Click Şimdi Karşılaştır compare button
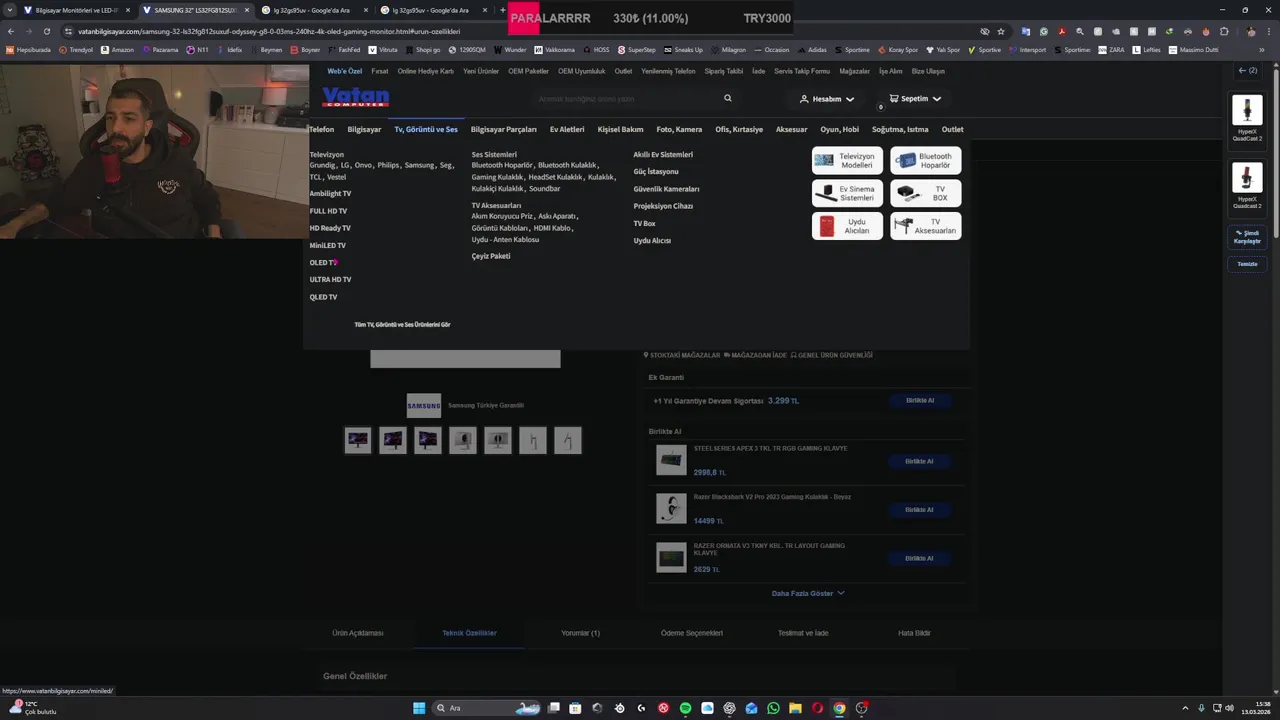The image size is (1280, 720). pos(1247,237)
